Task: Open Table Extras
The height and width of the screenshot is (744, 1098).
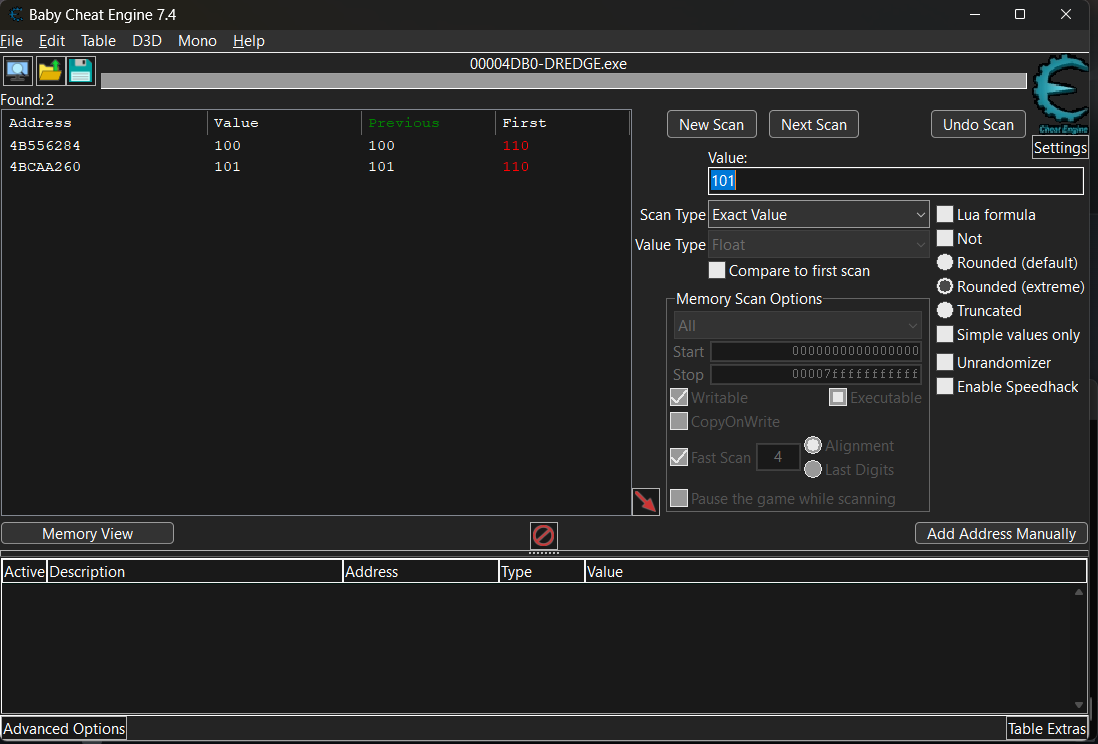Action: click(x=1048, y=728)
